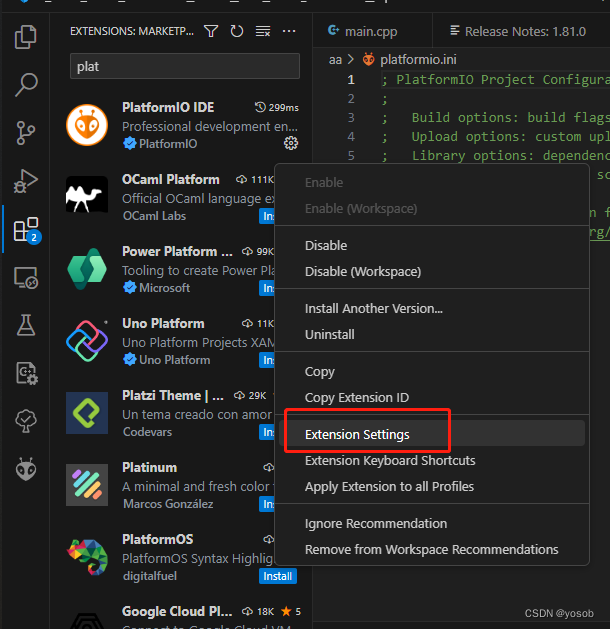Click the Library options comment line

click(x=495, y=155)
